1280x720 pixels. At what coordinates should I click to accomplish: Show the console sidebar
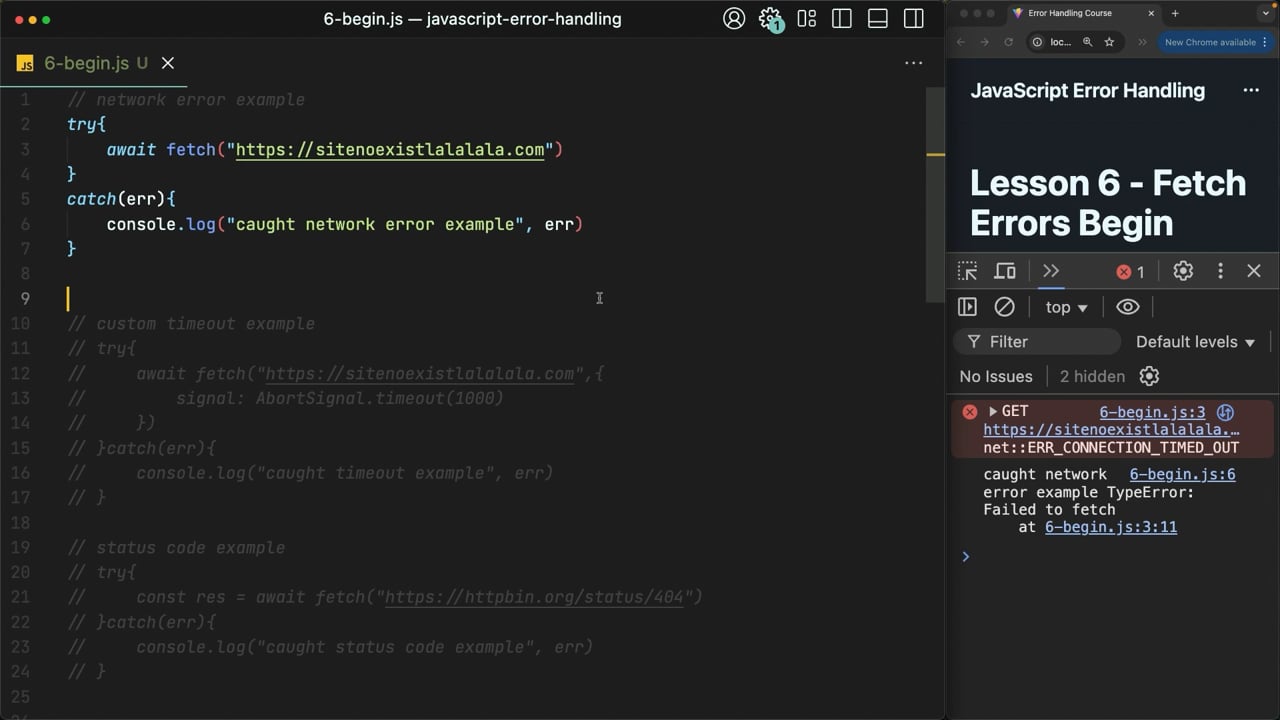[x=967, y=307]
